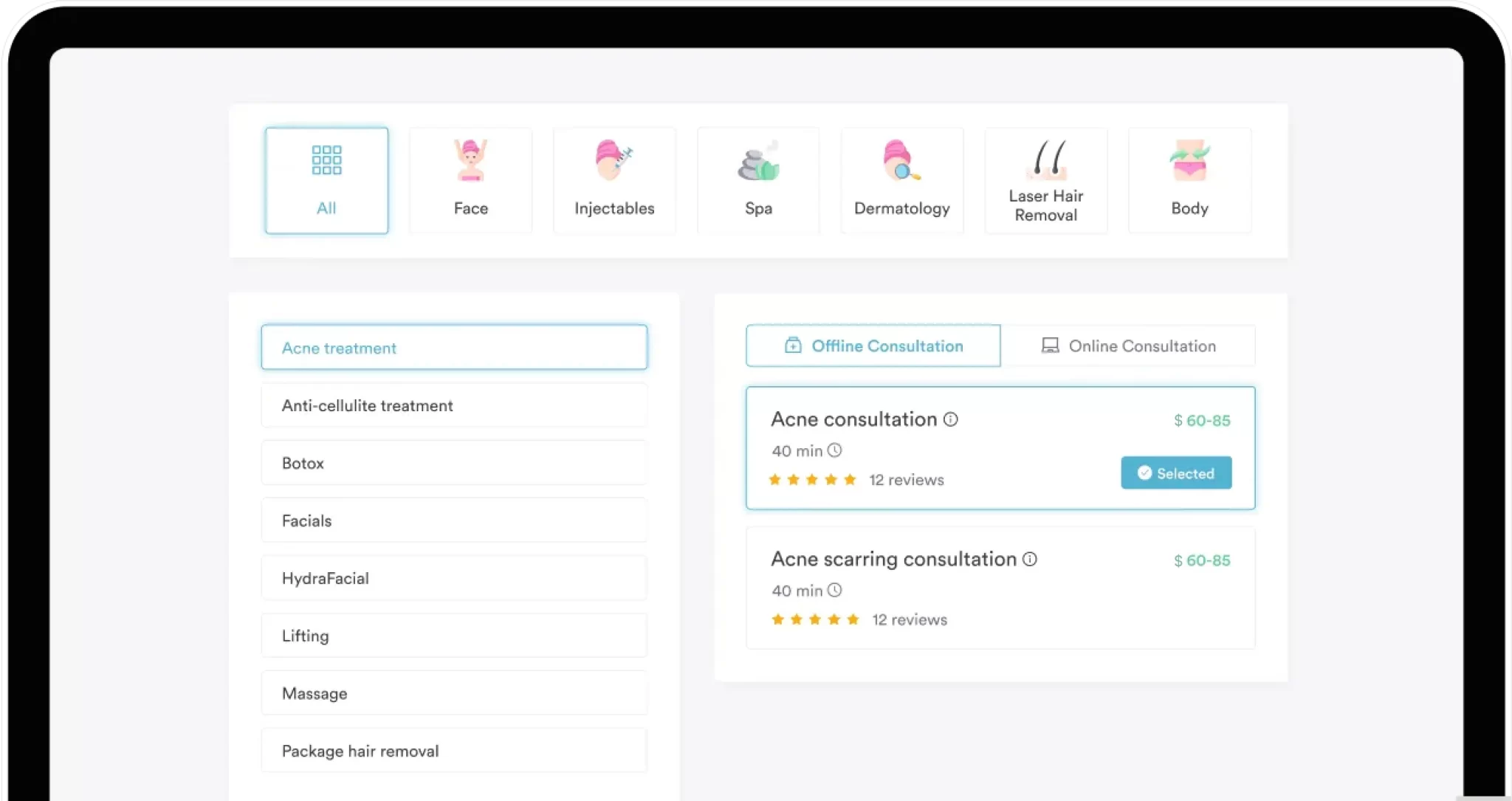This screenshot has width=1512, height=801.
Task: Click the Injectables syringe icon
Action: pyautogui.click(x=614, y=160)
